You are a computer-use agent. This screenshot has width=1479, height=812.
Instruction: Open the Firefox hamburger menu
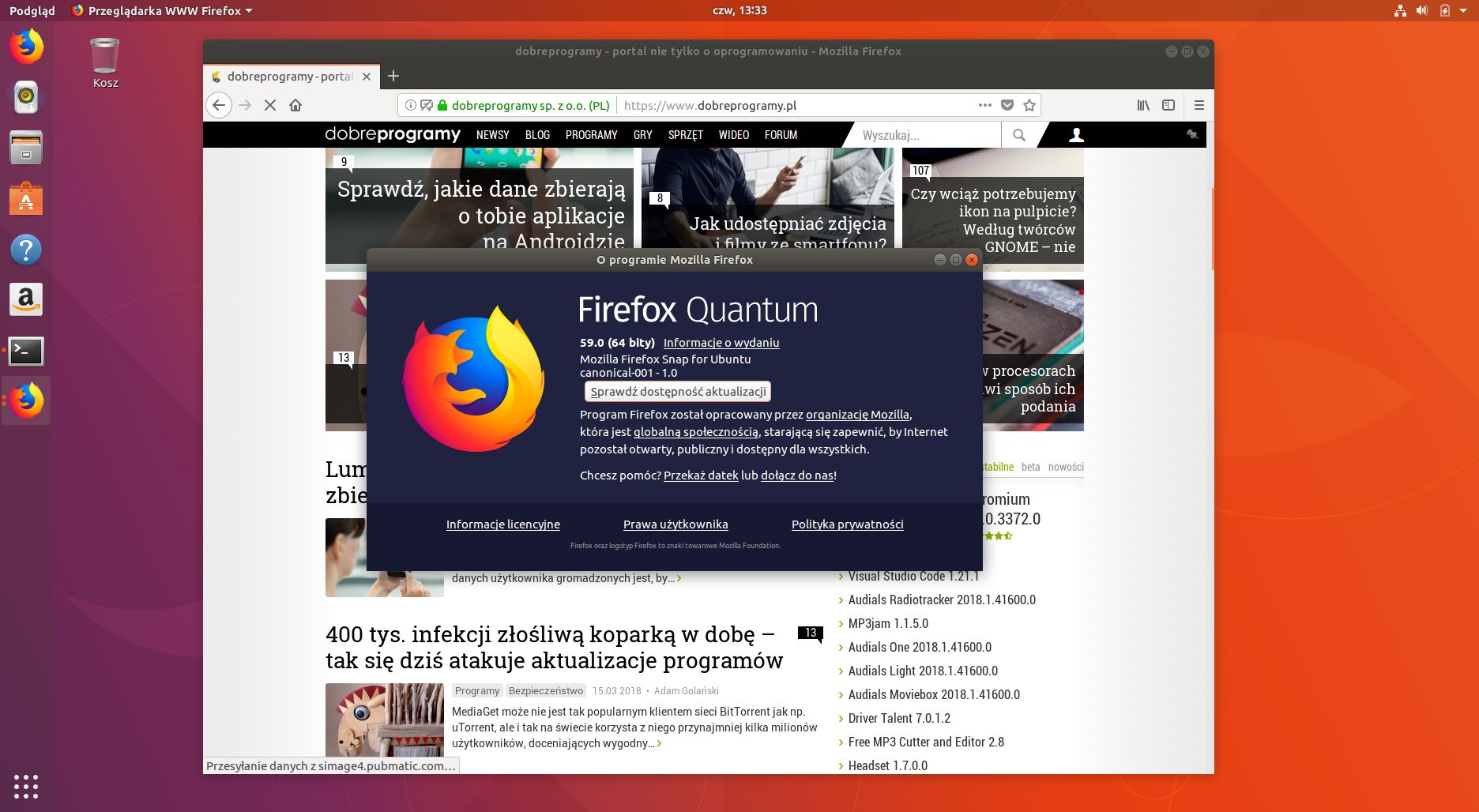1199,105
